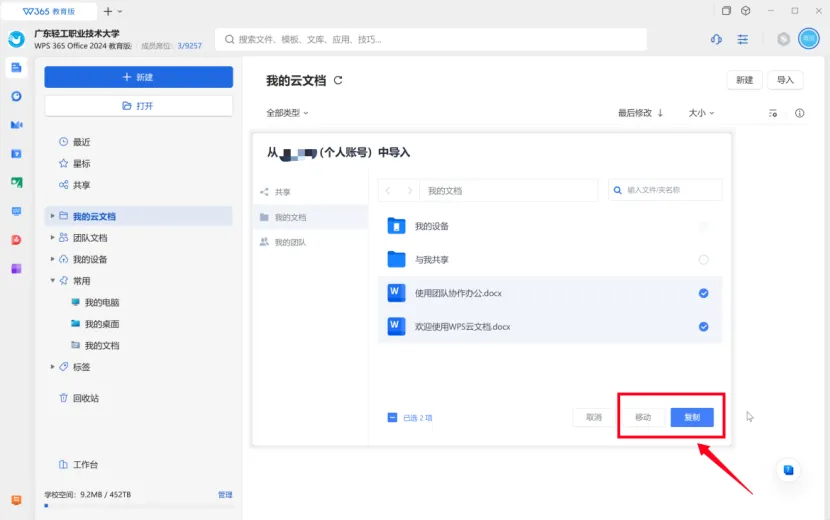Click the school storage usage bar
The width and height of the screenshot is (830, 520).
pyautogui.click(x=139, y=506)
